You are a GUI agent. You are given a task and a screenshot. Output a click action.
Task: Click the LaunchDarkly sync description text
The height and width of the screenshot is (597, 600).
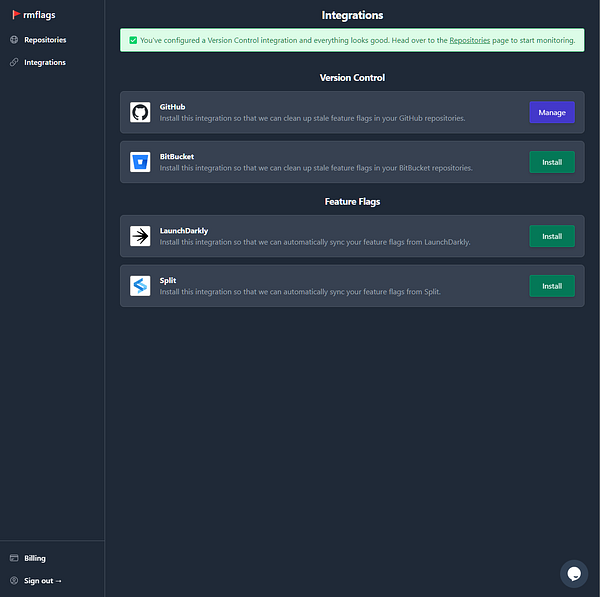[315, 242]
